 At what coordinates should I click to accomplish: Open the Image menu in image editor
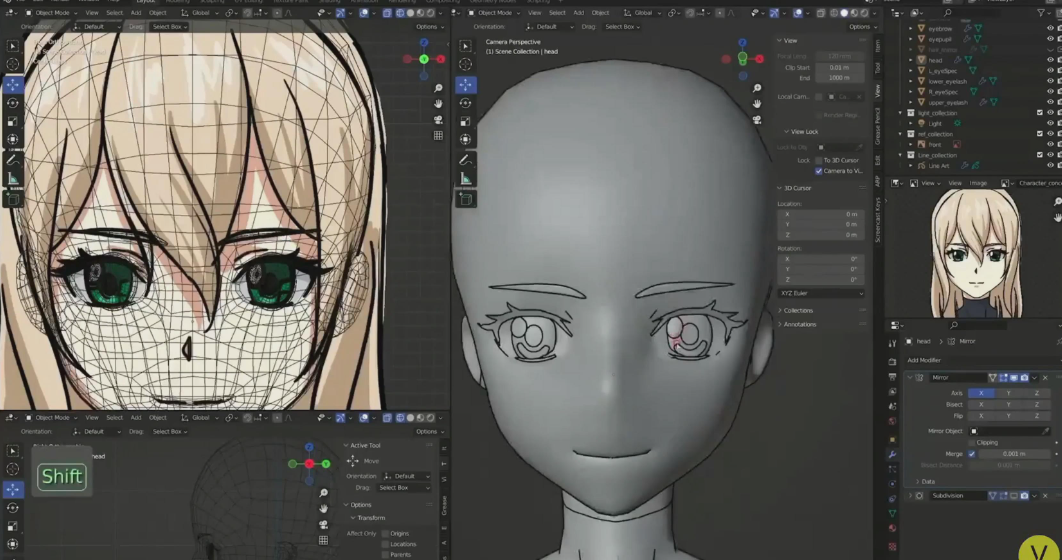tap(977, 184)
